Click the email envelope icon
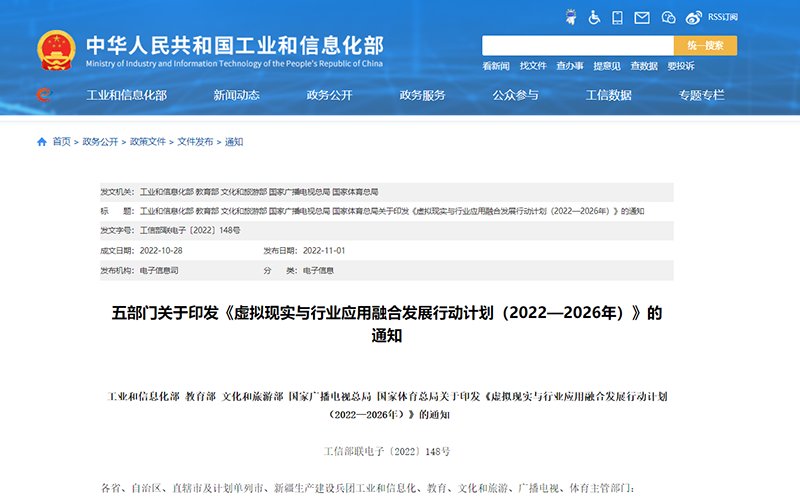The height and width of the screenshot is (503, 800). pyautogui.click(x=642, y=17)
